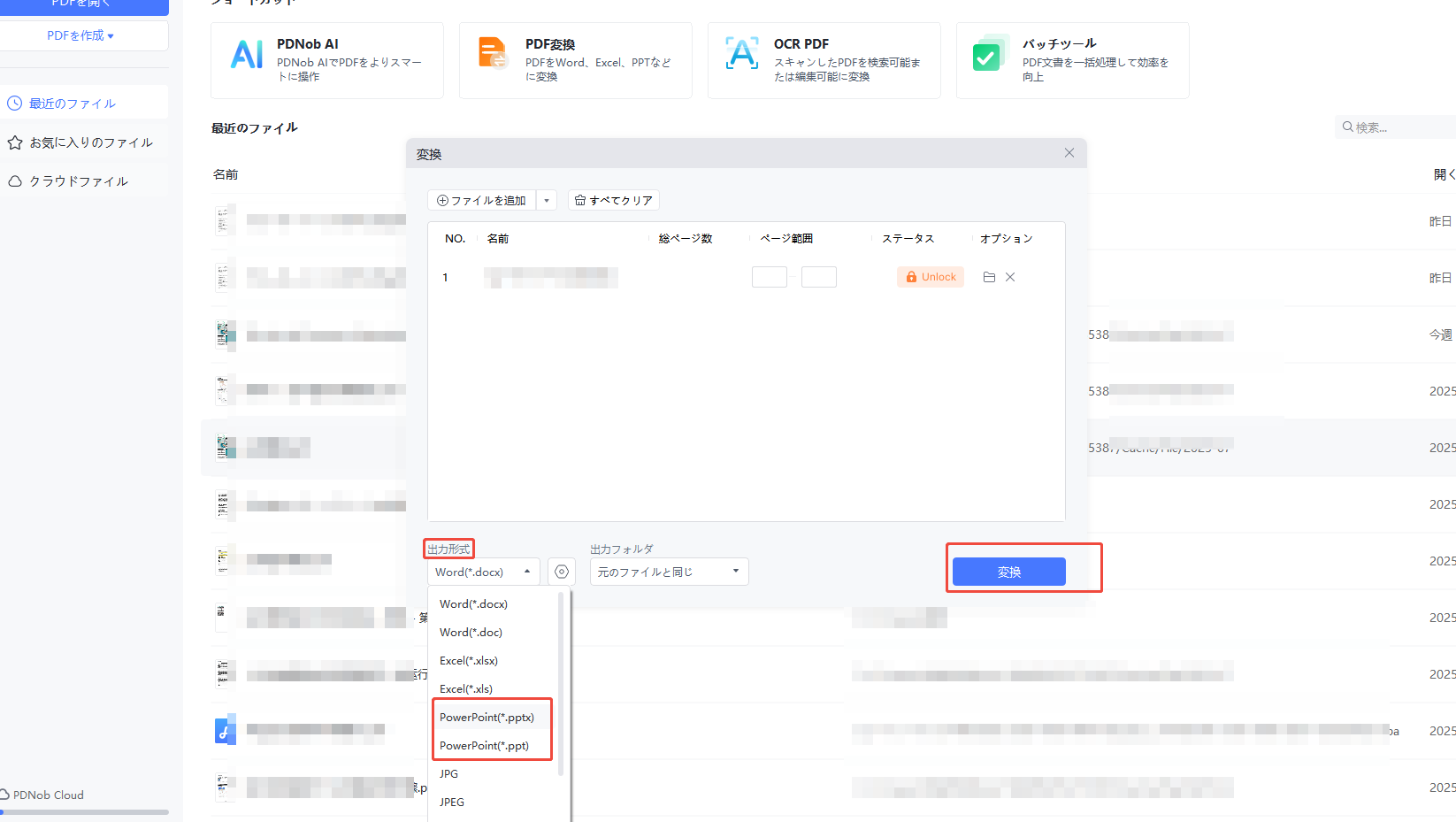Click the ステータス column header
The image size is (1456, 822).
(x=908, y=239)
